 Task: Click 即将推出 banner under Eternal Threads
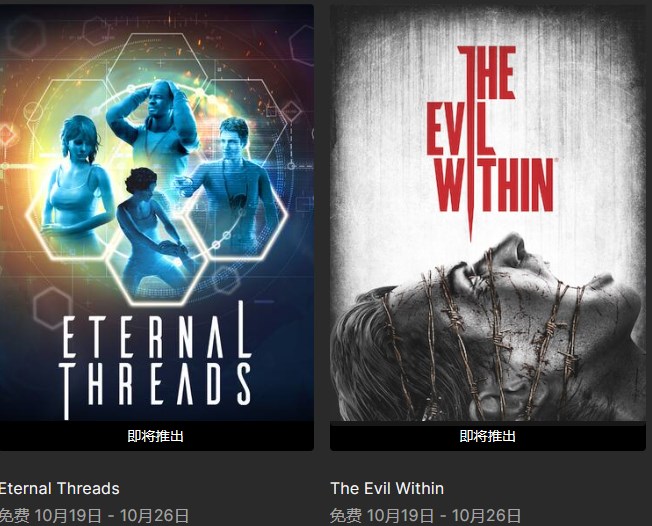tap(157, 436)
